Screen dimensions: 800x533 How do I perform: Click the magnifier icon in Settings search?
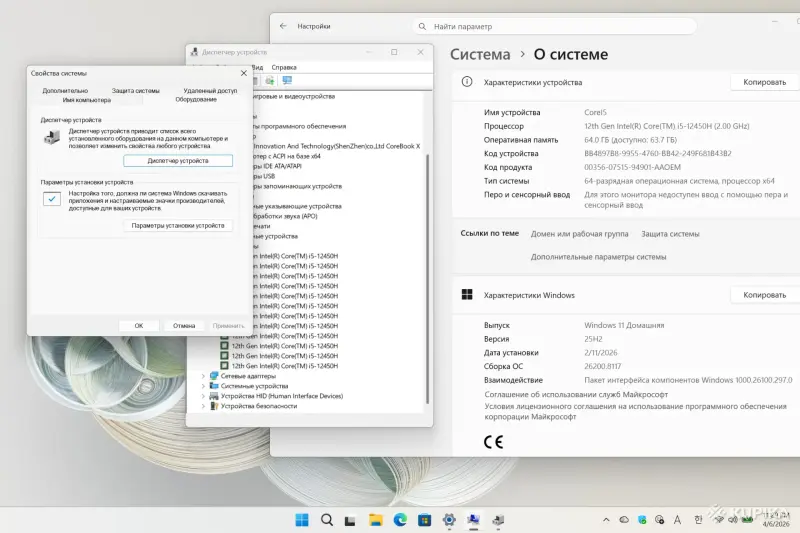coord(422,27)
